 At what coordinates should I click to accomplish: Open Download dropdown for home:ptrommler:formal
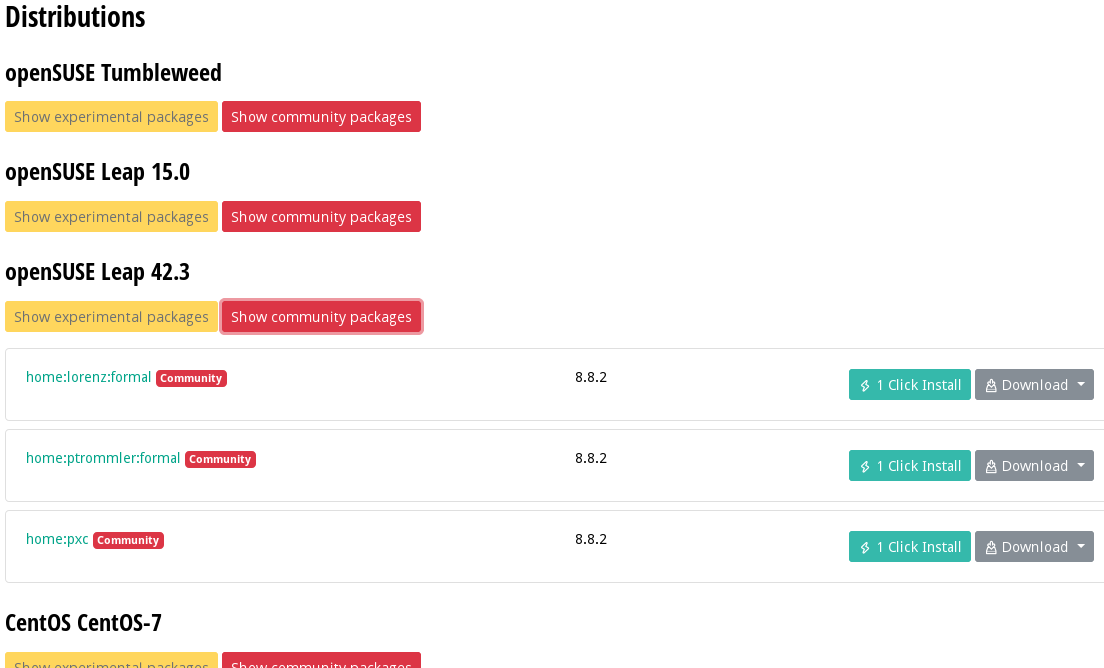coord(1034,466)
